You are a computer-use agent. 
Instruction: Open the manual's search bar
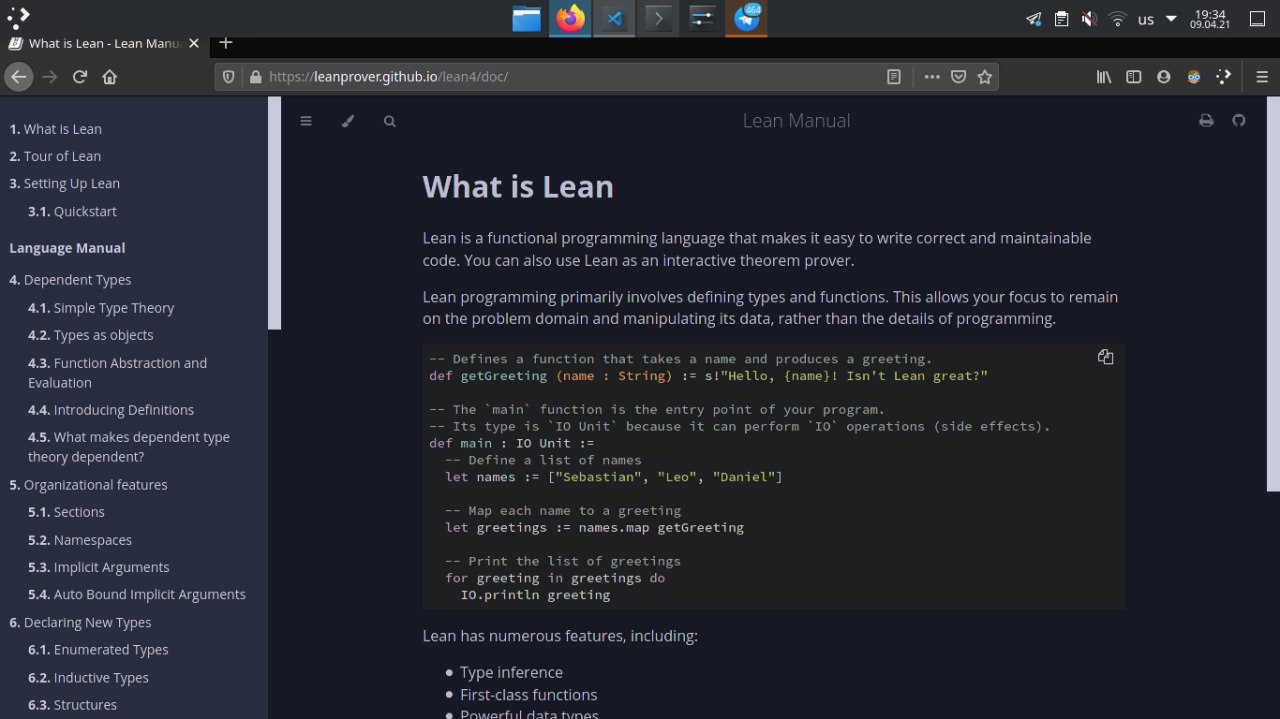(x=390, y=121)
